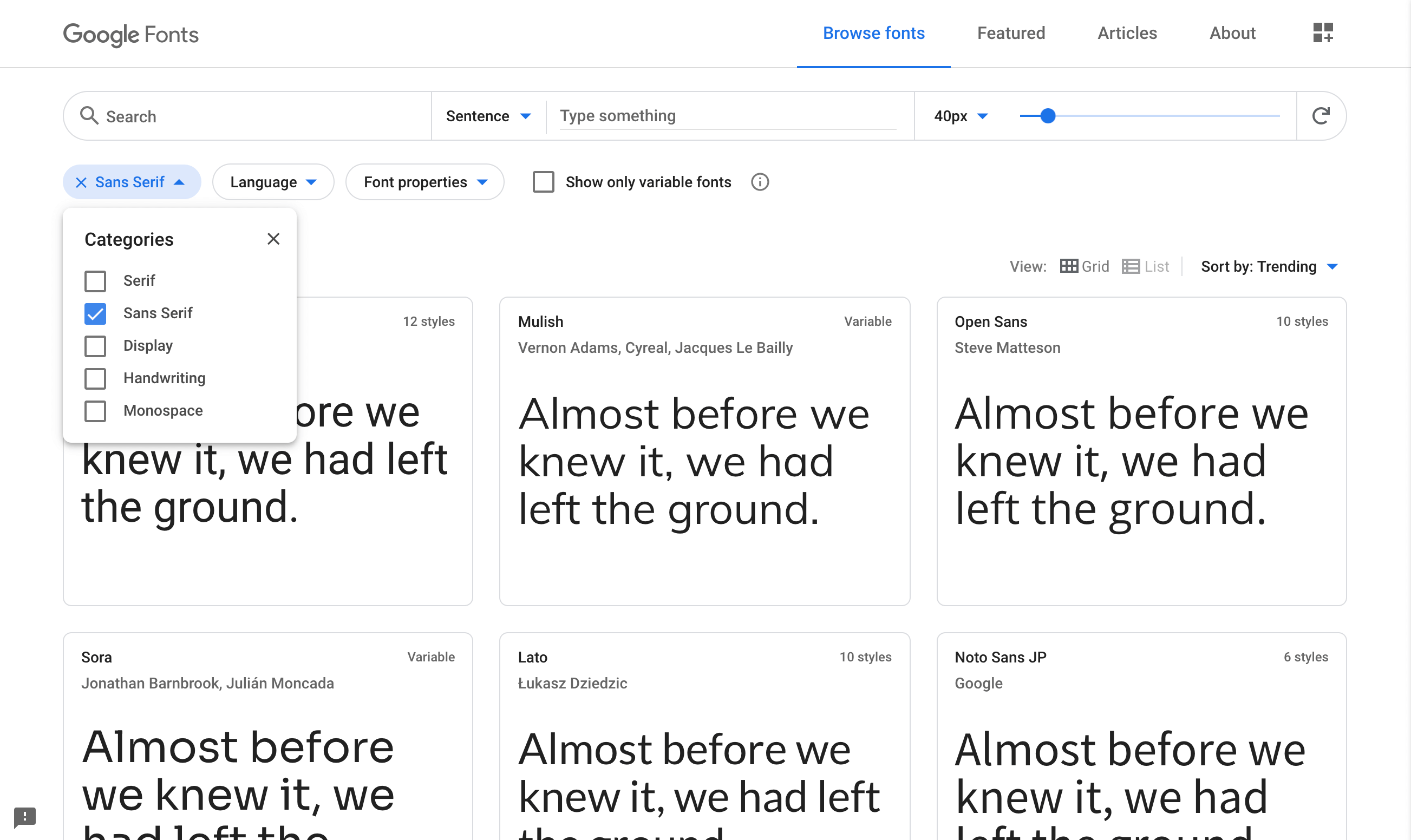Check the Serif category checkbox
The image size is (1411, 840).
(x=95, y=281)
